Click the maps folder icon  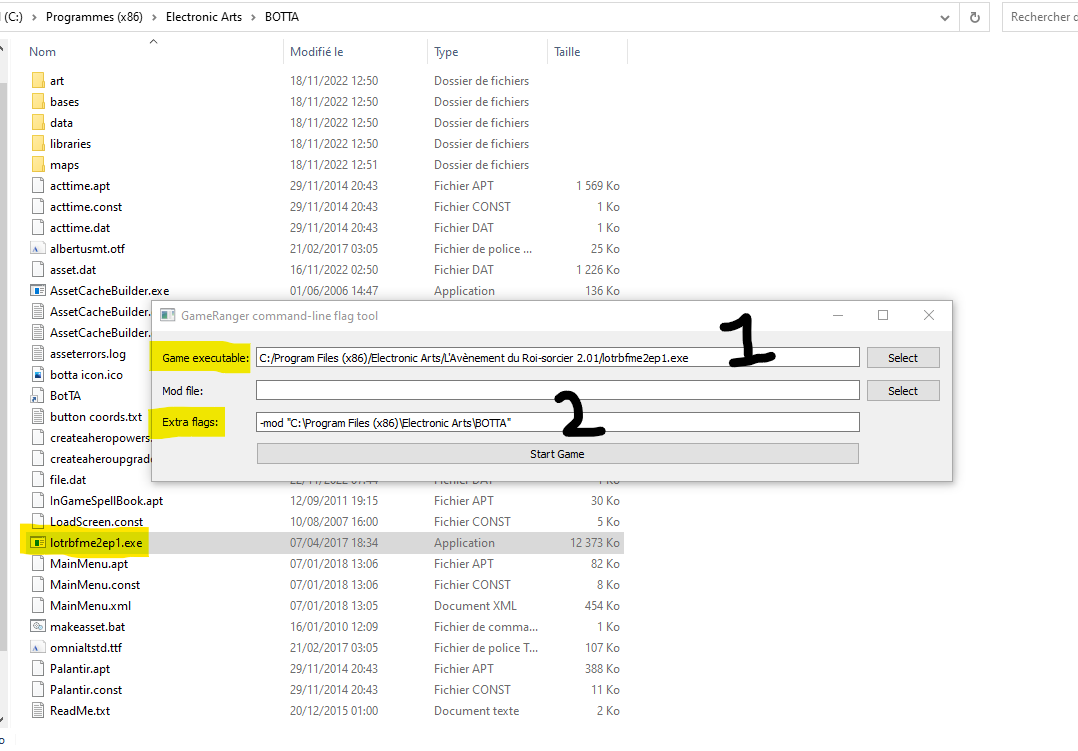point(38,165)
